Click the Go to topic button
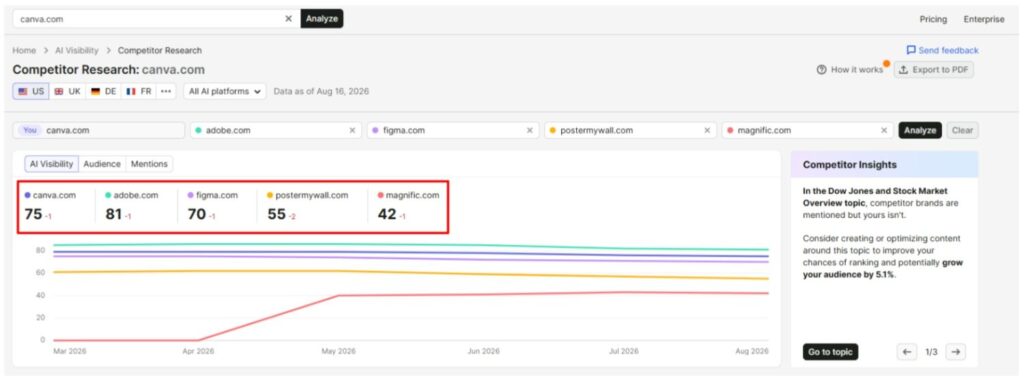Screen dimensions: 1024x380 tap(830, 352)
